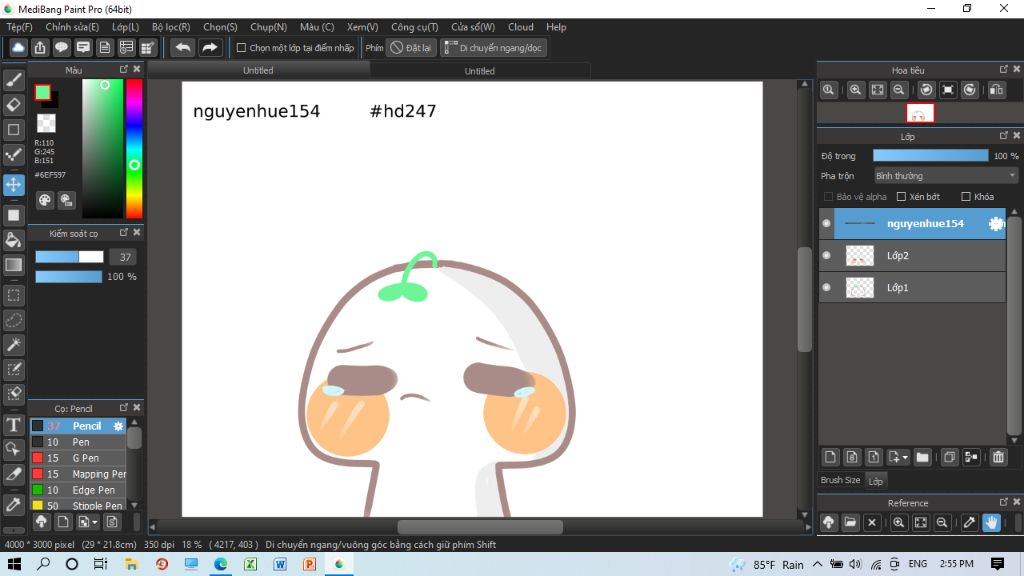Viewport: 1024px width, 576px height.
Task: Select the G Pen brush
Action: click(78, 458)
